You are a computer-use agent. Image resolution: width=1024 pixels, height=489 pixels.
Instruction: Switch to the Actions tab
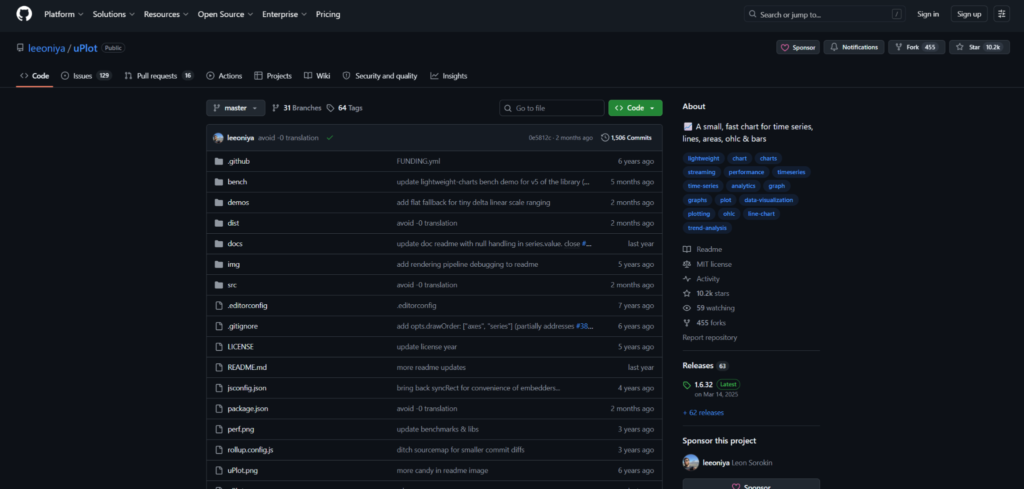coord(224,76)
